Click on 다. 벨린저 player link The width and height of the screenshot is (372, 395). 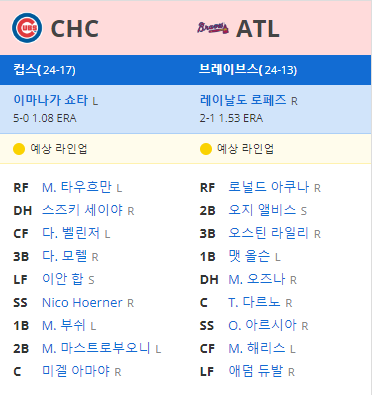click(71, 233)
